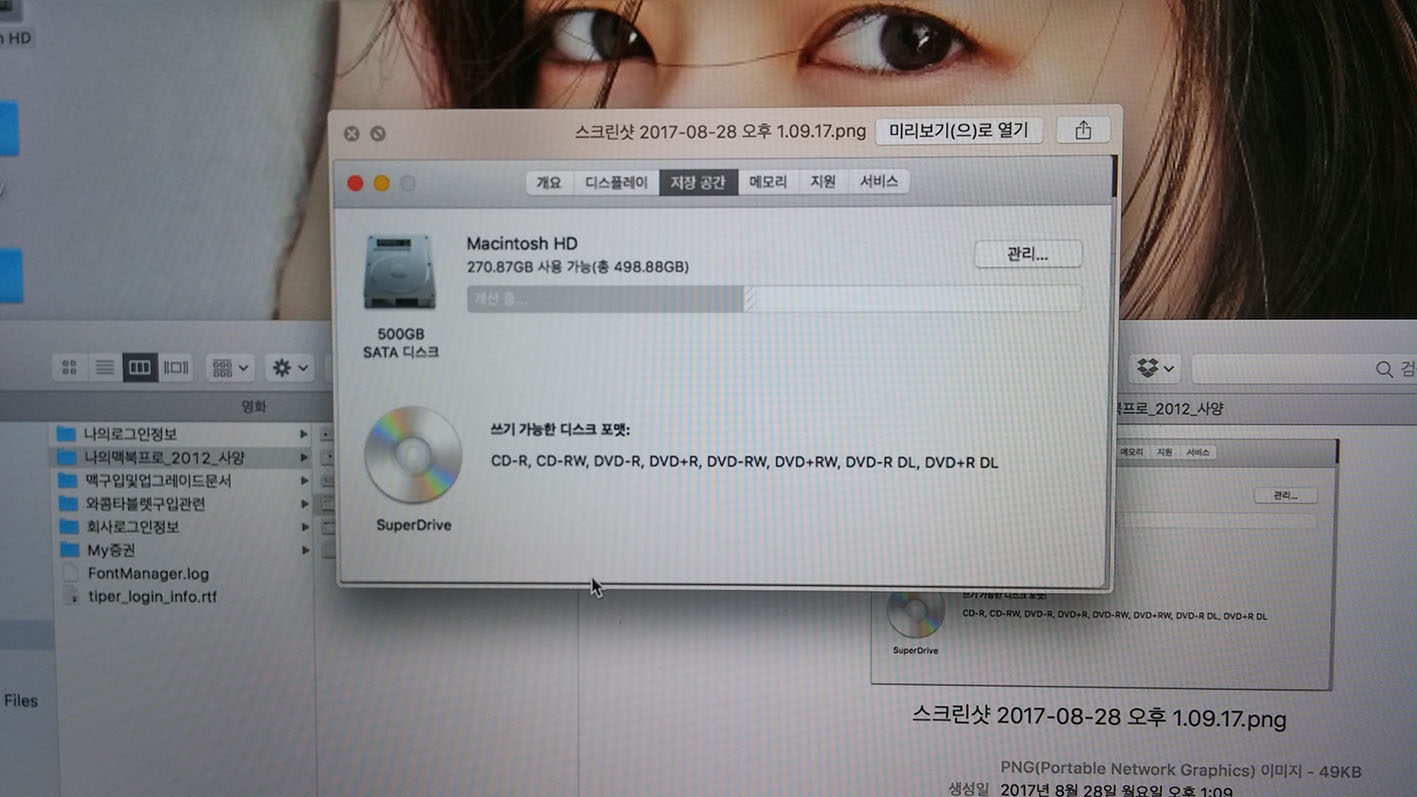Image resolution: width=1417 pixels, height=797 pixels.
Task: Select the 개요 tab
Action: pyautogui.click(x=549, y=182)
